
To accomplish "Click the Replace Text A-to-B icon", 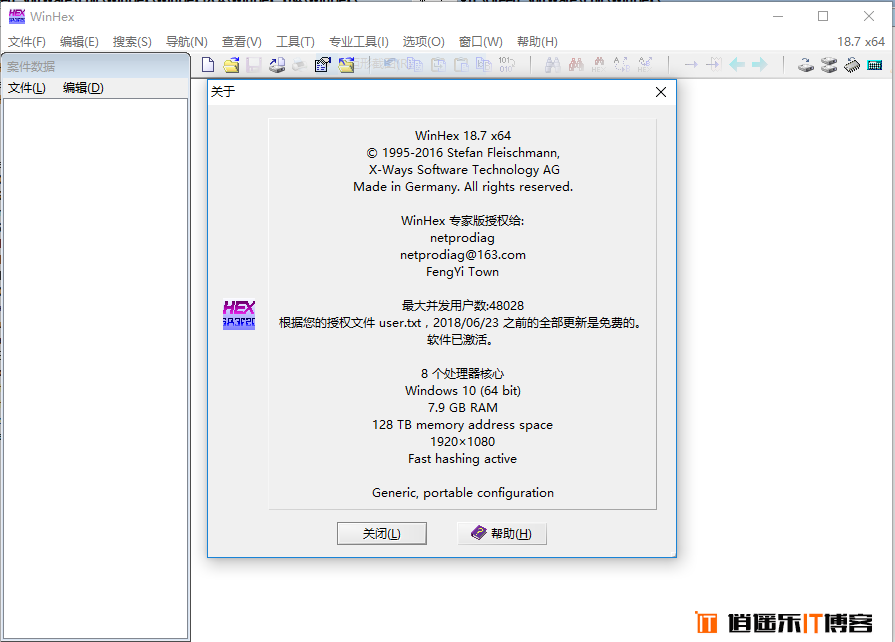I will click(x=622, y=64).
